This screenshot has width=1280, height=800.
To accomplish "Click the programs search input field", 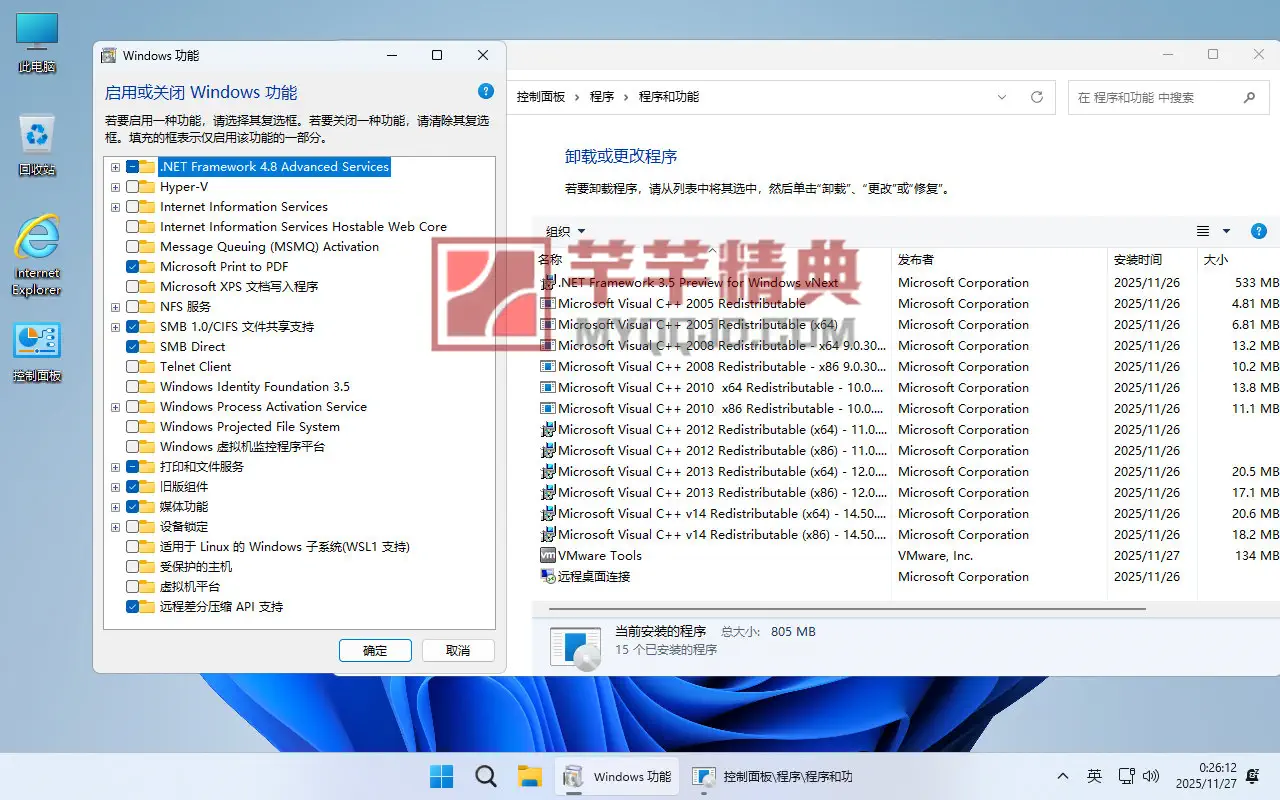I will click(x=1155, y=98).
